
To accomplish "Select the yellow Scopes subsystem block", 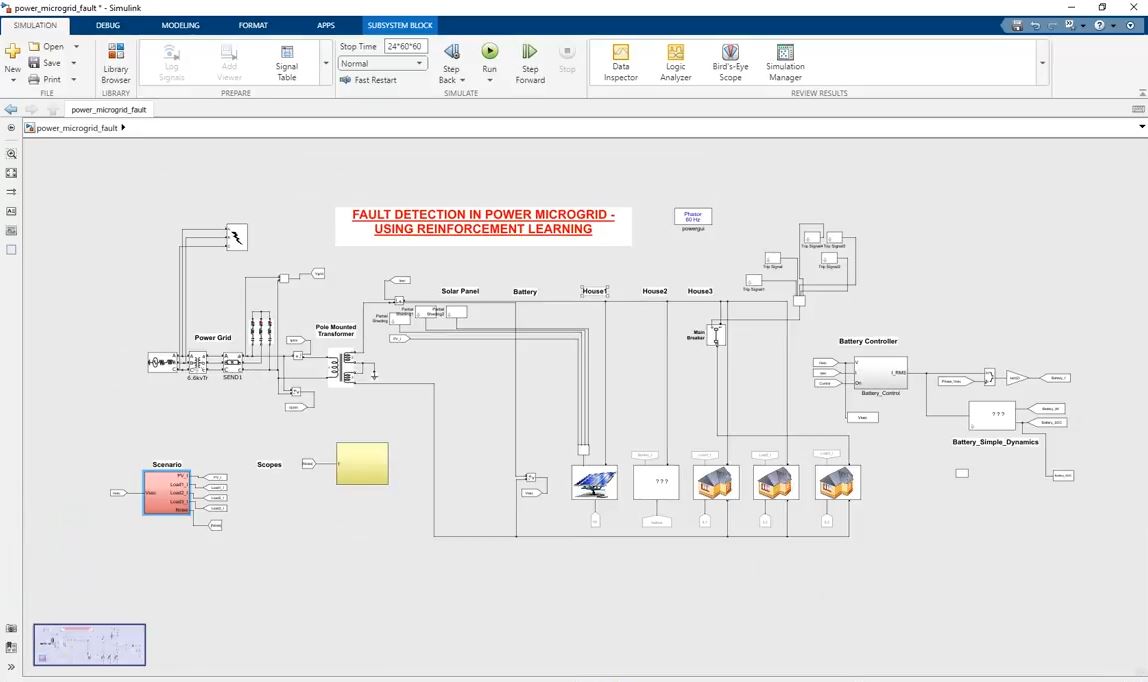I will 362,464.
